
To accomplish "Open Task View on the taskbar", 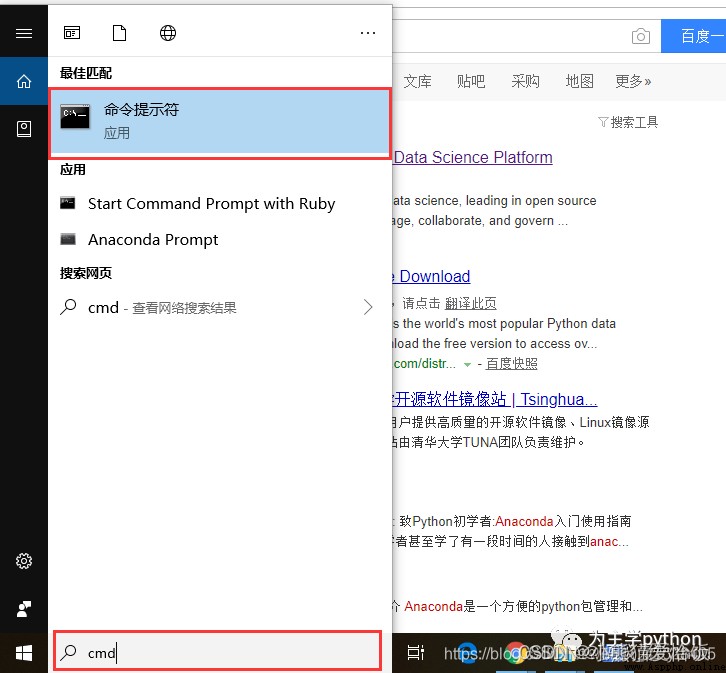I will click(415, 653).
